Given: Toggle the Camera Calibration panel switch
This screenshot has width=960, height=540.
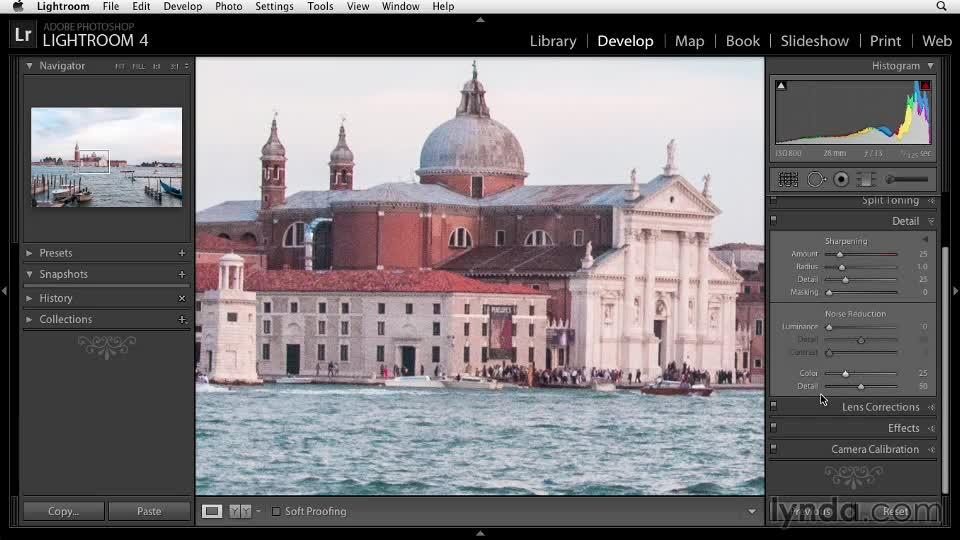Looking at the screenshot, I should coord(773,449).
